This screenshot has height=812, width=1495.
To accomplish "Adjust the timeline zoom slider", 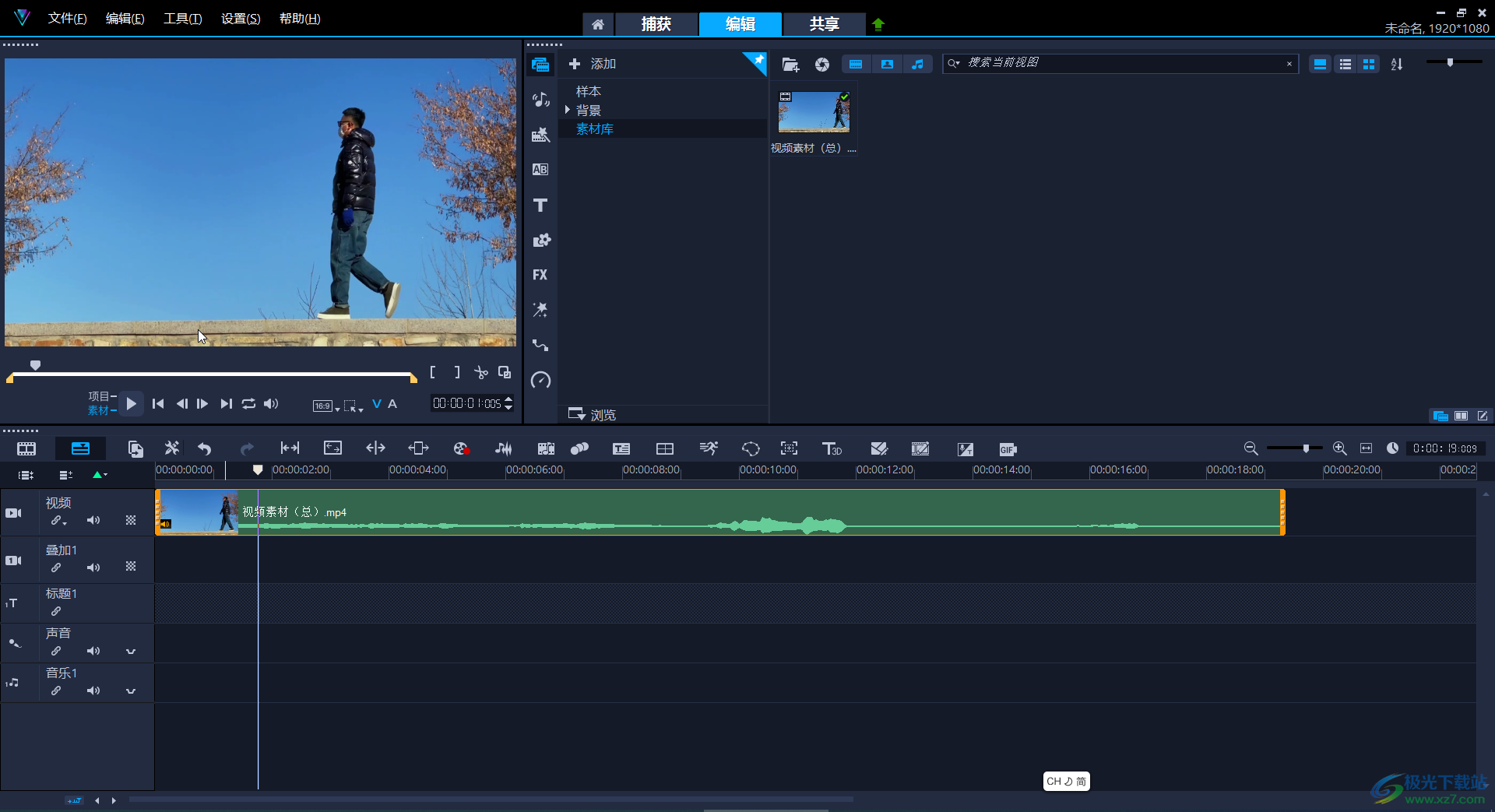I will click(1306, 448).
